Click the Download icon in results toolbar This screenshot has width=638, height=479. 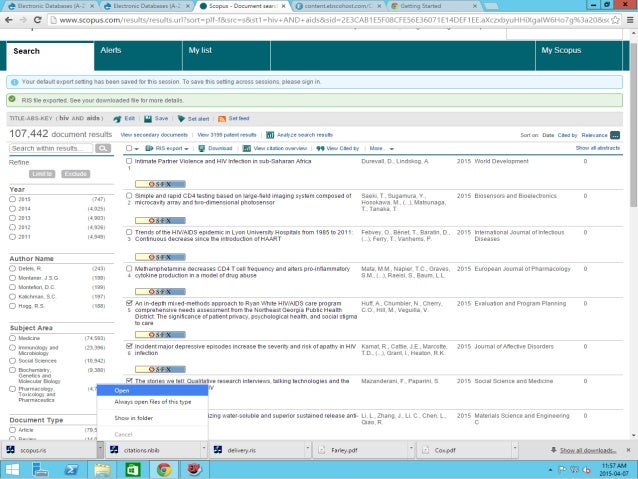(x=201, y=149)
